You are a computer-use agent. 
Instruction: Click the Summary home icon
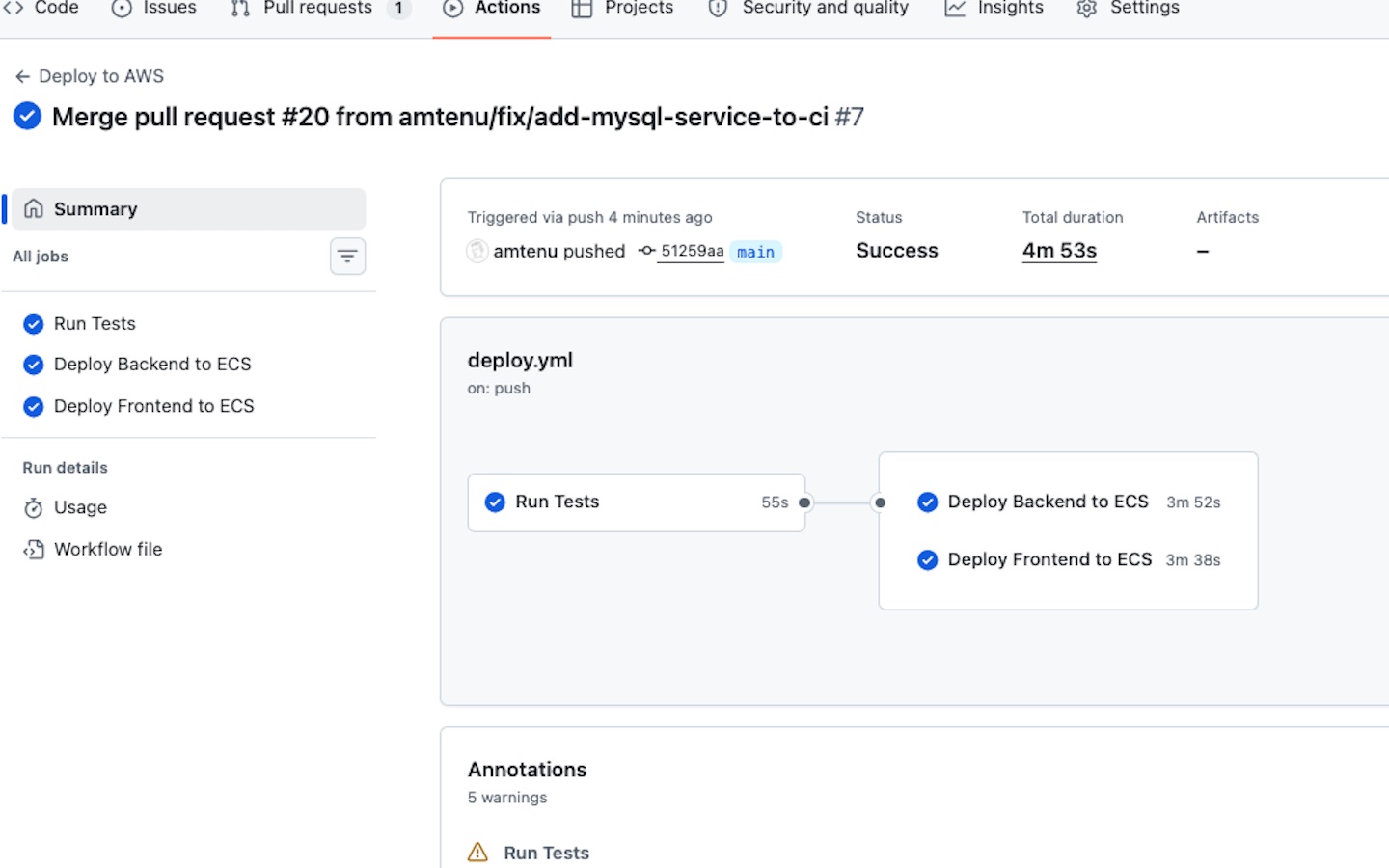click(34, 209)
